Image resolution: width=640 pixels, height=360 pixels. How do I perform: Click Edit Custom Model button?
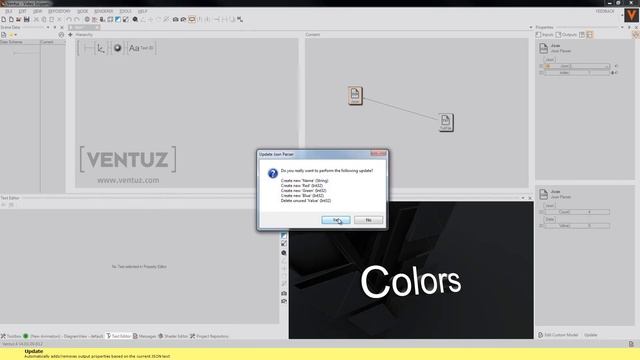pyautogui.click(x=558, y=335)
